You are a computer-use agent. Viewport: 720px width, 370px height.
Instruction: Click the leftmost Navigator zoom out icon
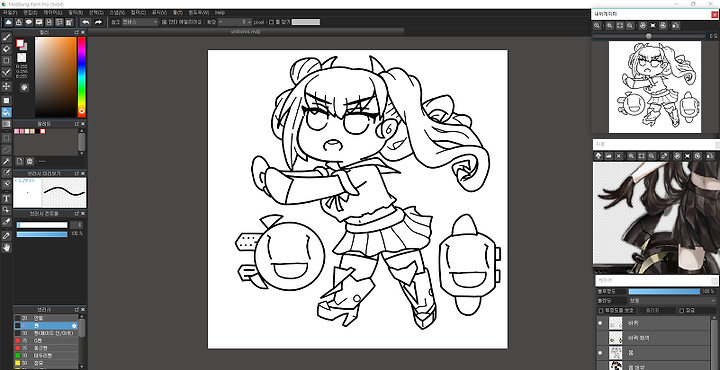tap(596, 26)
